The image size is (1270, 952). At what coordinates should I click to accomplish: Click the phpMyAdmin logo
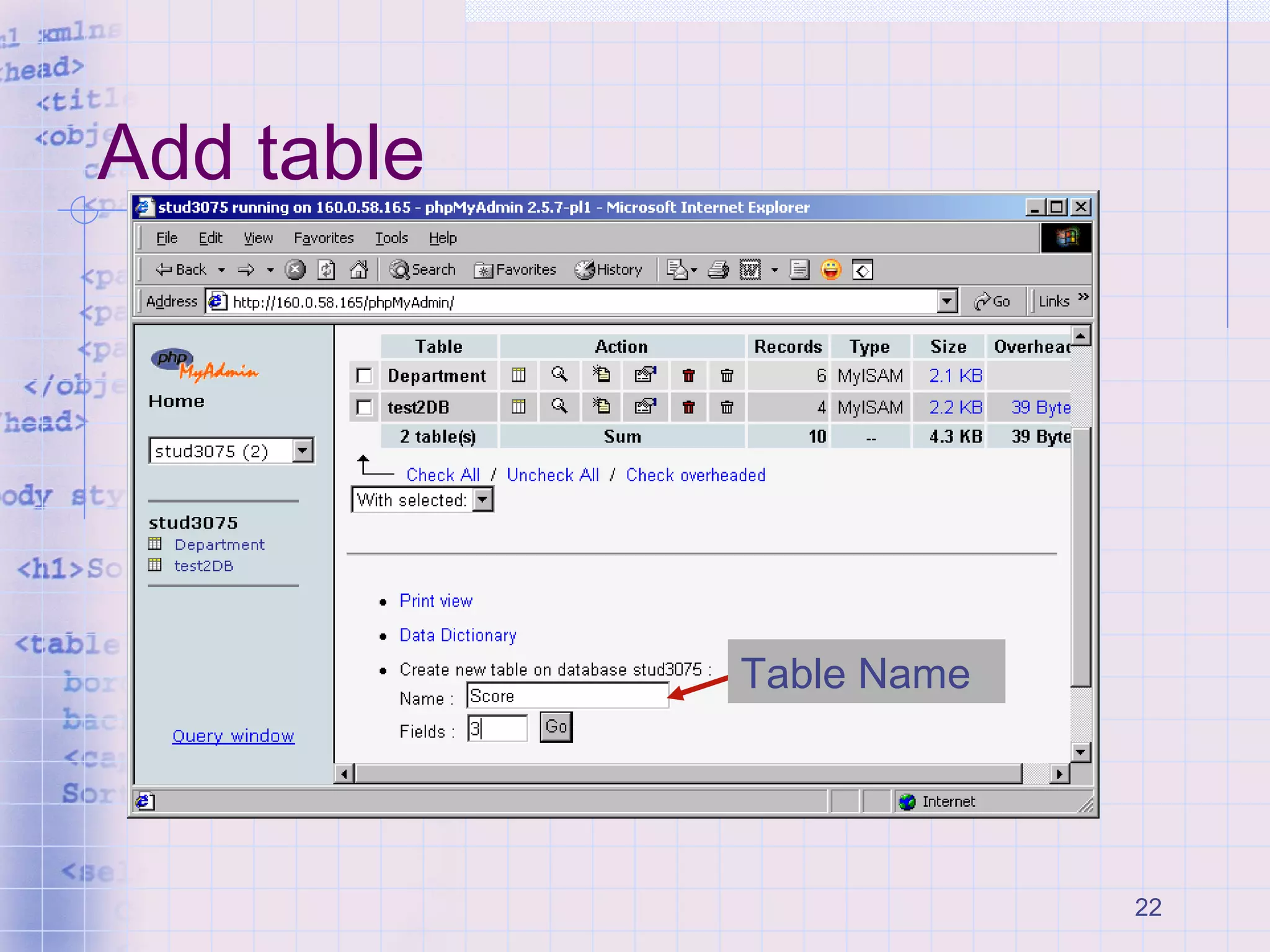[204, 364]
